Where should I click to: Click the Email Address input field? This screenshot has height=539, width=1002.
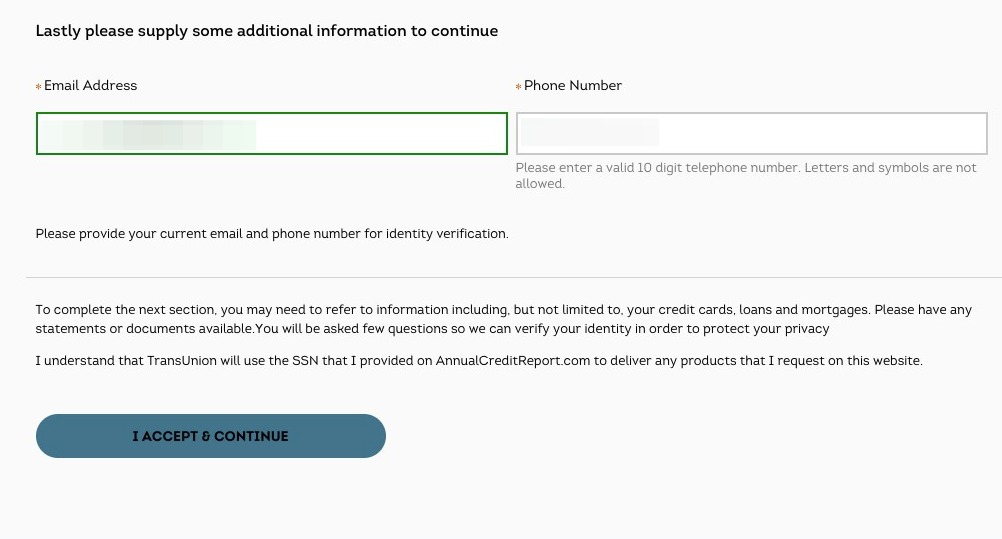pos(271,134)
